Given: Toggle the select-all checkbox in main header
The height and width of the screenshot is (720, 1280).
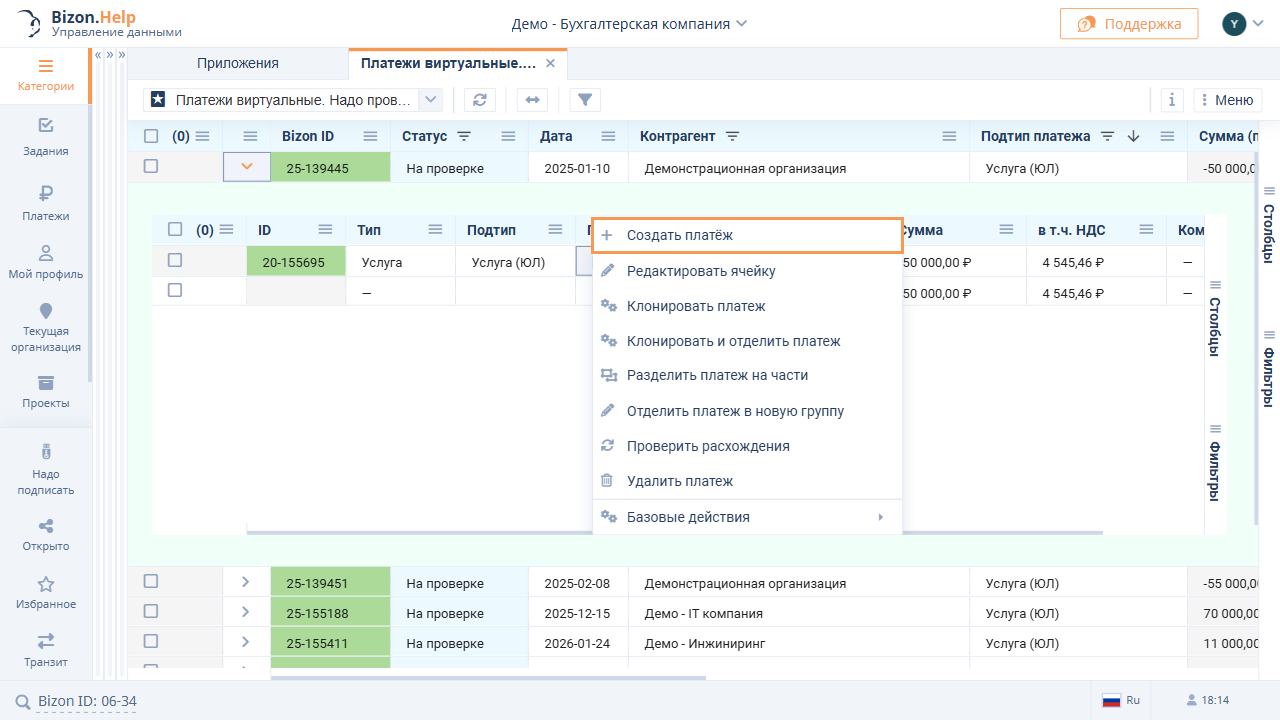Looking at the screenshot, I should (x=151, y=136).
